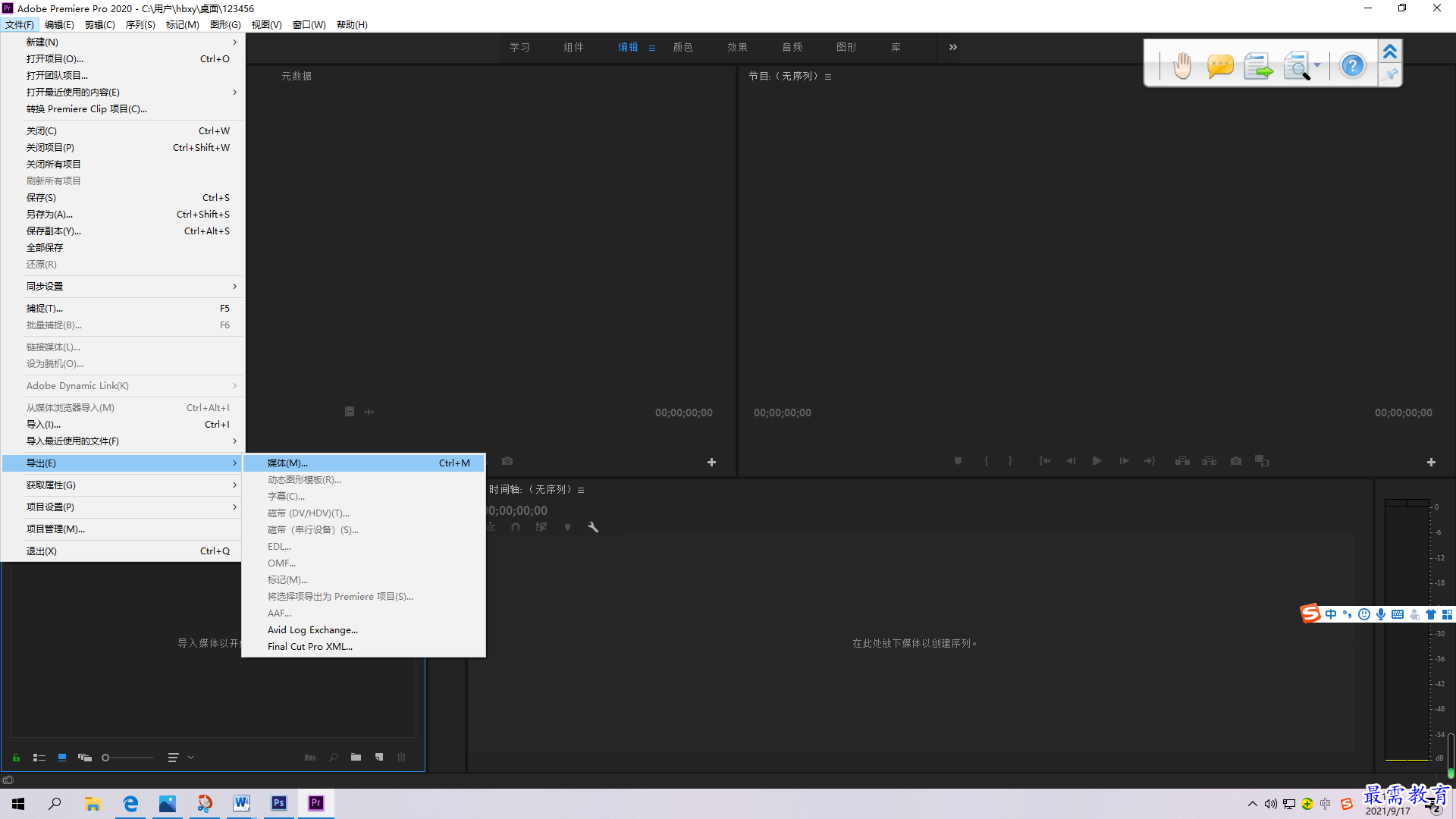Open 序列(S) menu in menu bar
Viewport: 1456px width, 819px height.
coord(140,24)
